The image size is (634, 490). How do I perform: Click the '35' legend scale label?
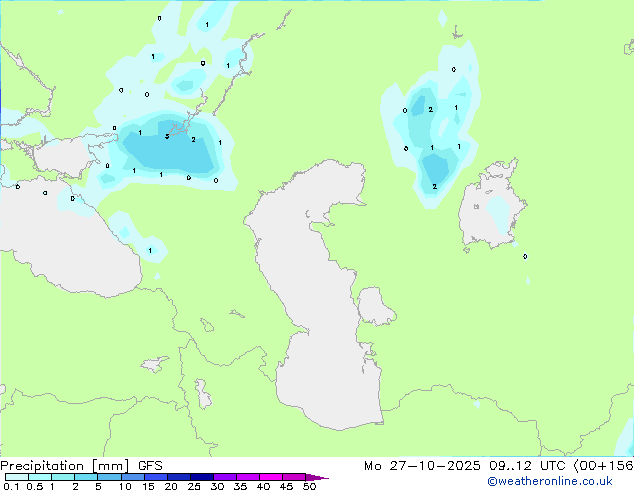click(x=240, y=486)
